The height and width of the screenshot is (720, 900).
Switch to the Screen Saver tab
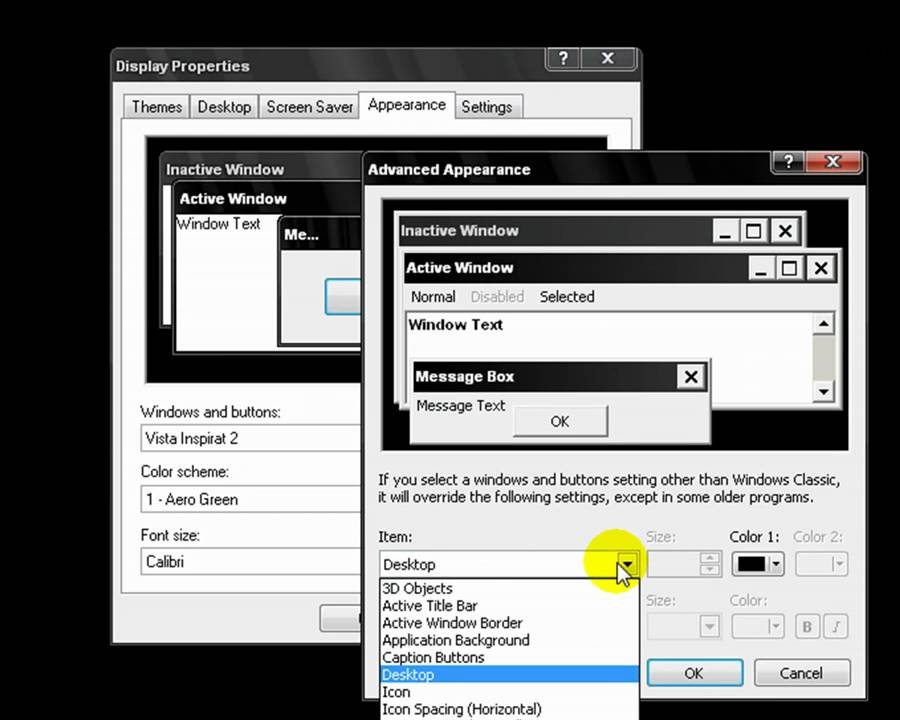tap(309, 107)
